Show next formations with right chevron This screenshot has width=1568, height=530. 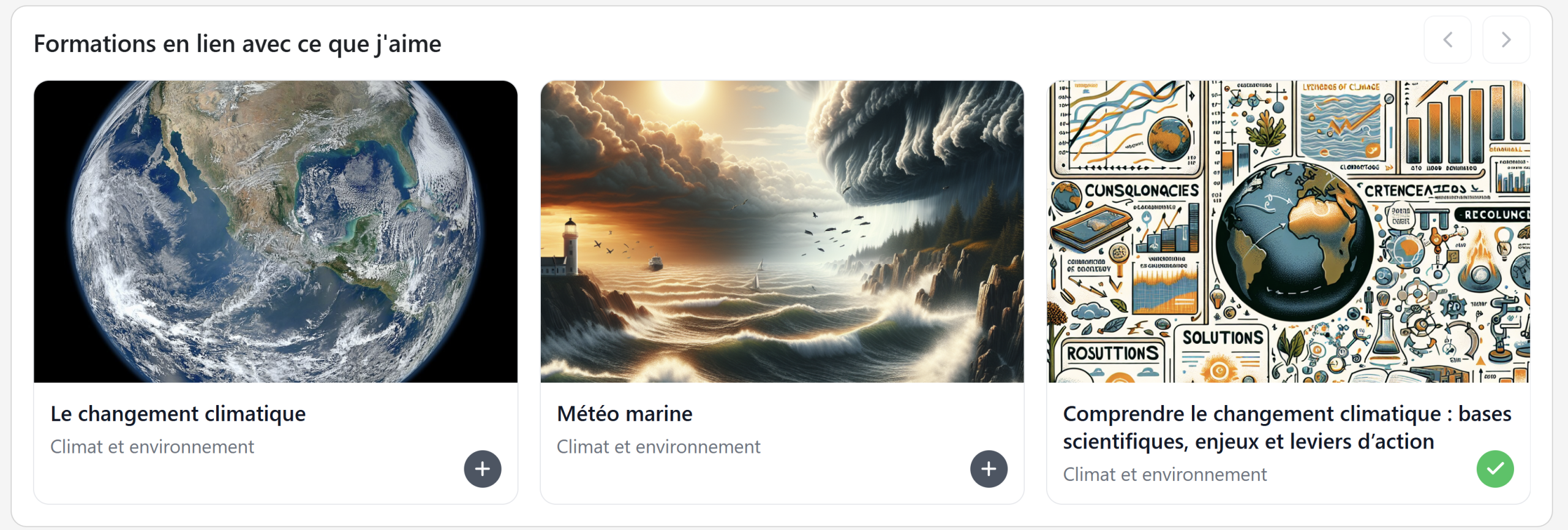click(1506, 40)
